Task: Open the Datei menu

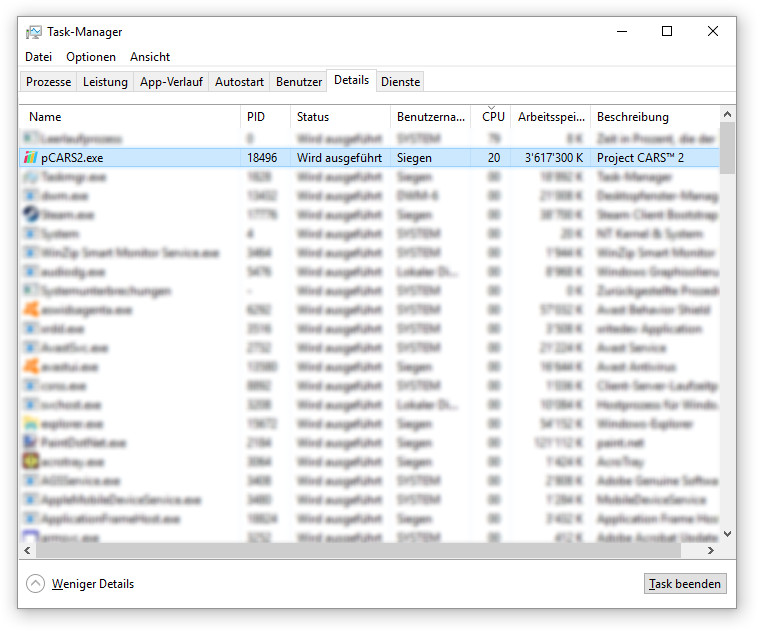Action: pyautogui.click(x=39, y=57)
